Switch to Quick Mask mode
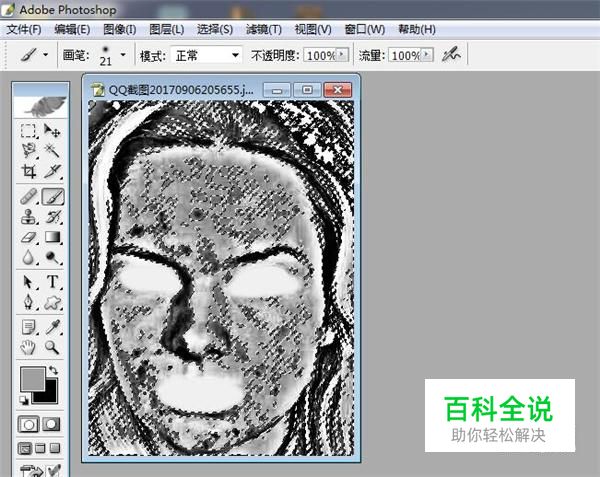The image size is (600, 477). (51, 424)
